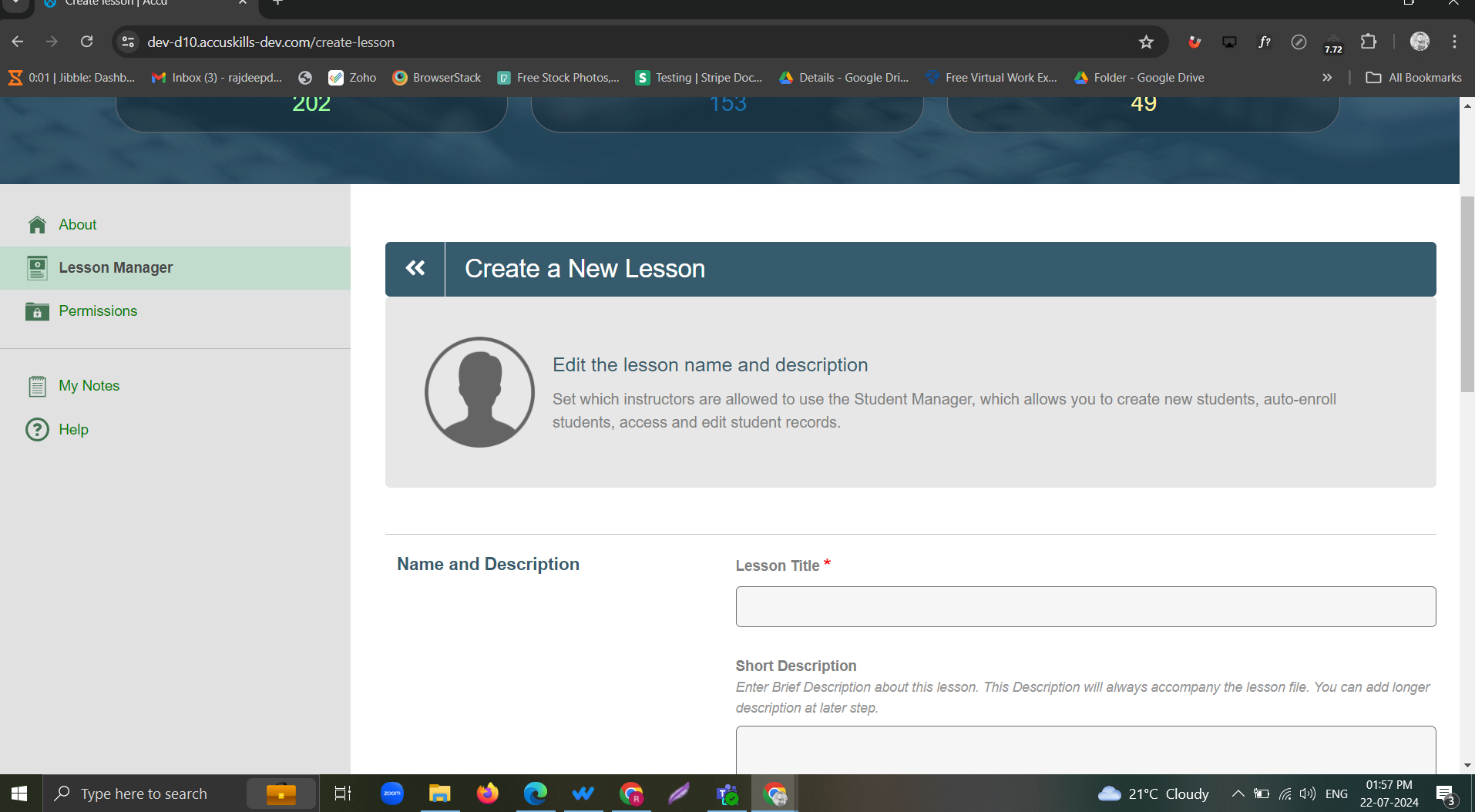
Task: Open the Zoho bookmark
Action: pos(353,78)
